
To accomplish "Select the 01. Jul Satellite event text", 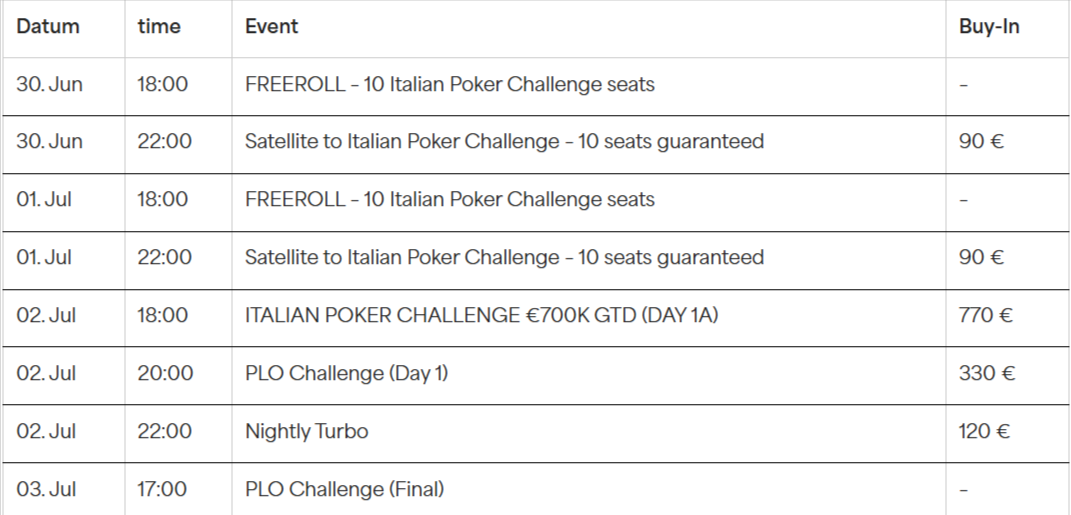I will [504, 258].
